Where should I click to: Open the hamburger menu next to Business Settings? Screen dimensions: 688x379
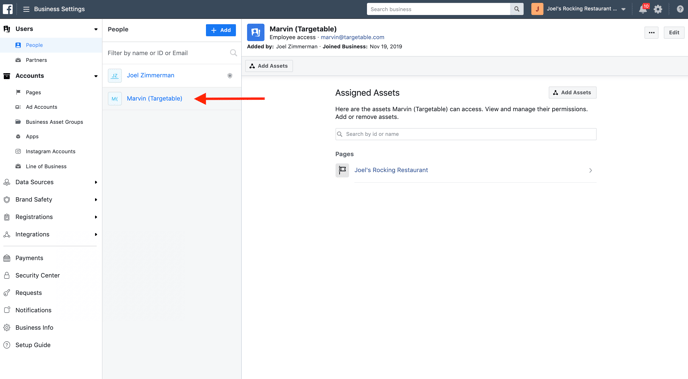[26, 9]
